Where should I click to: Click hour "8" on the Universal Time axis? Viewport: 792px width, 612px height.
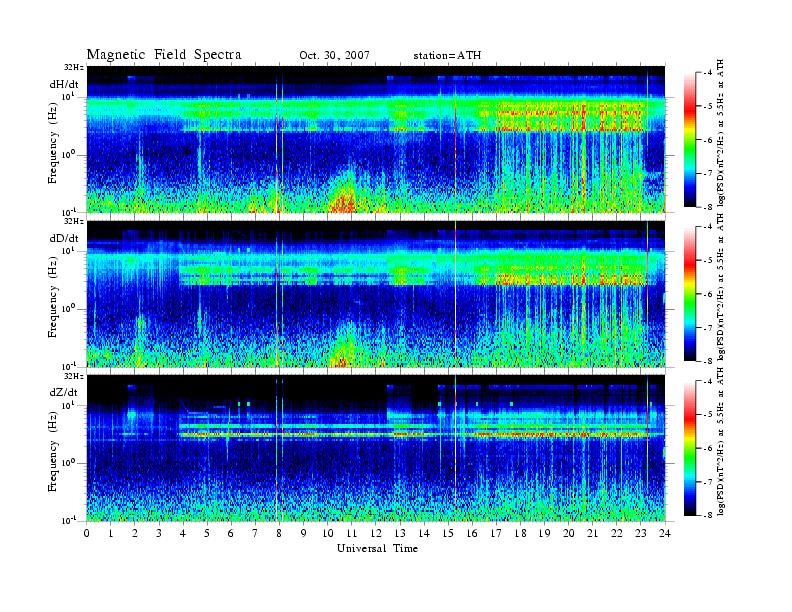click(279, 534)
